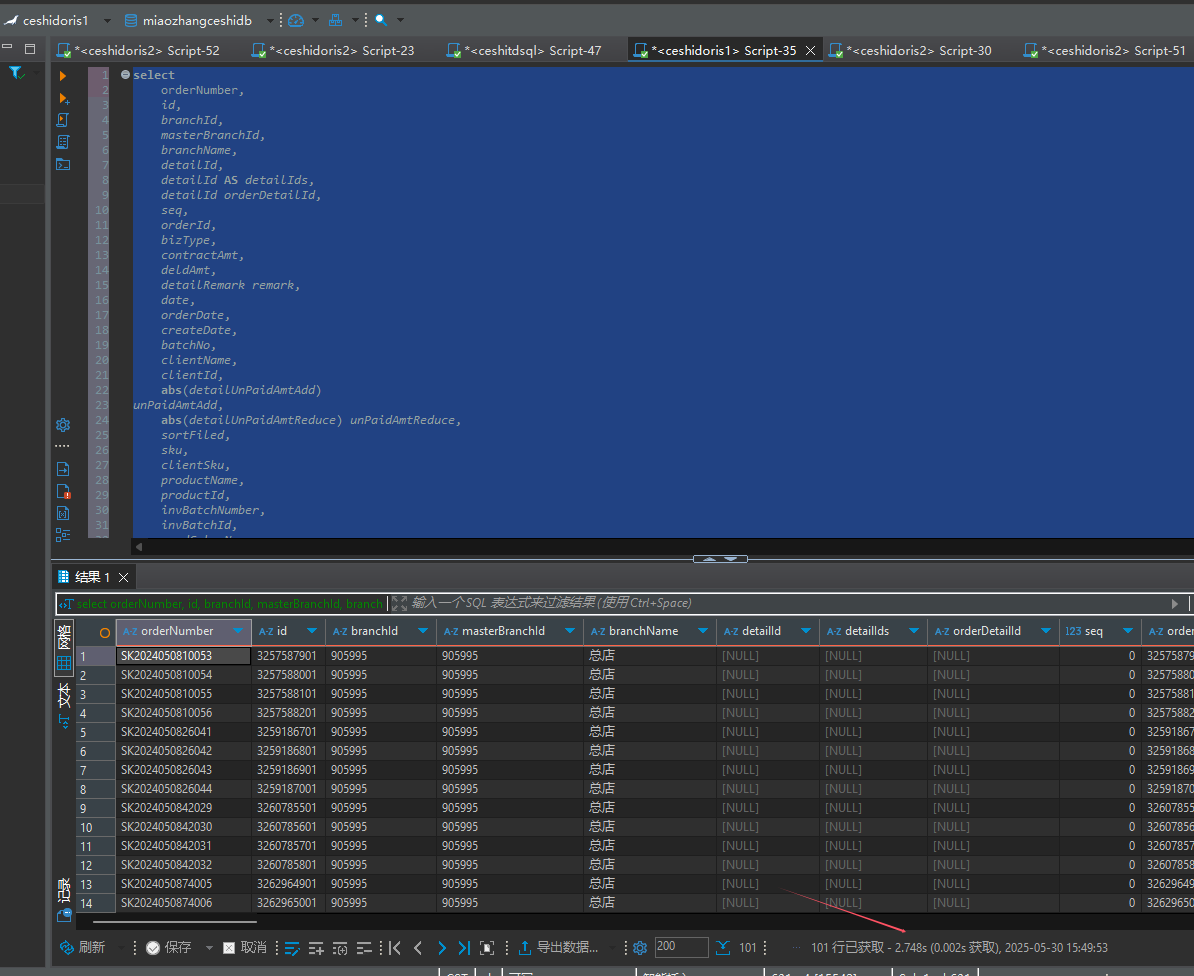The height and width of the screenshot is (976, 1194).
Task: Close the ceshidoris1 Script-35 tab
Action: pos(810,50)
